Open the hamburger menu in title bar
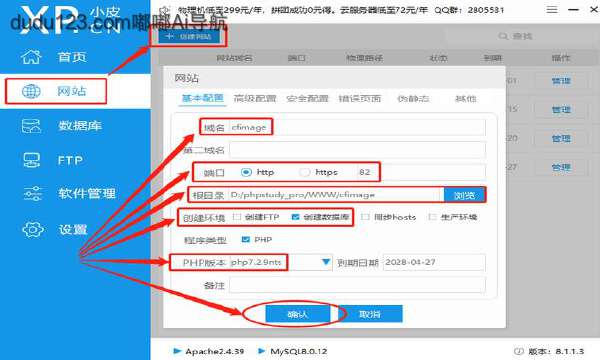 click(x=552, y=10)
